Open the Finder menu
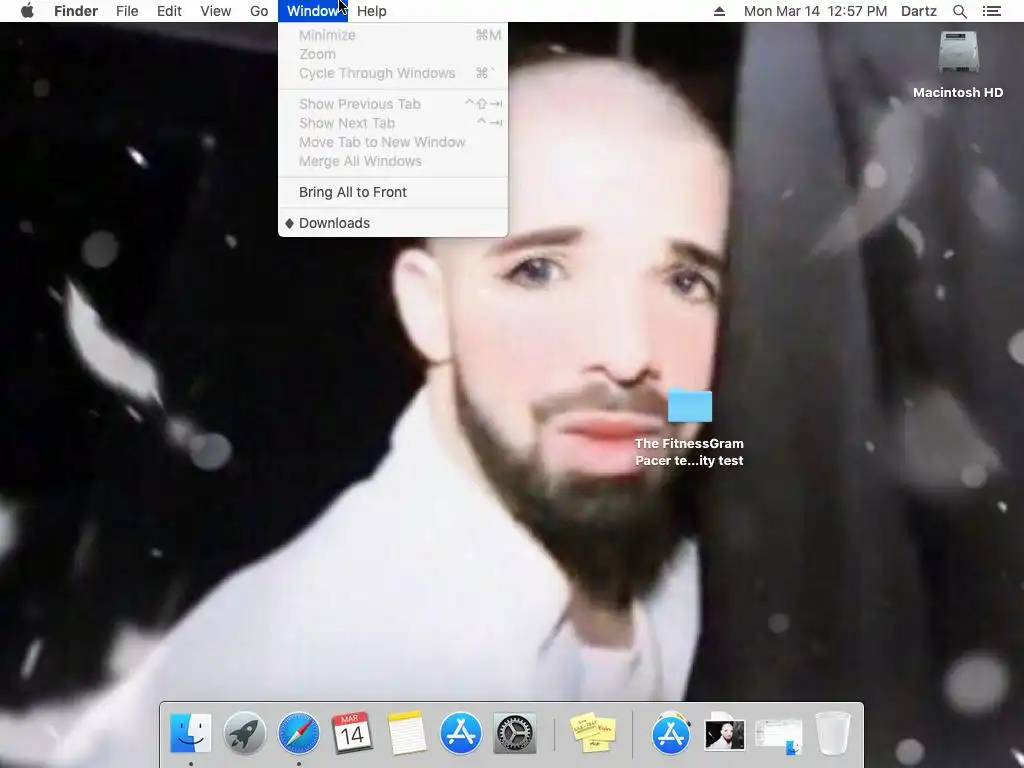 [x=76, y=11]
